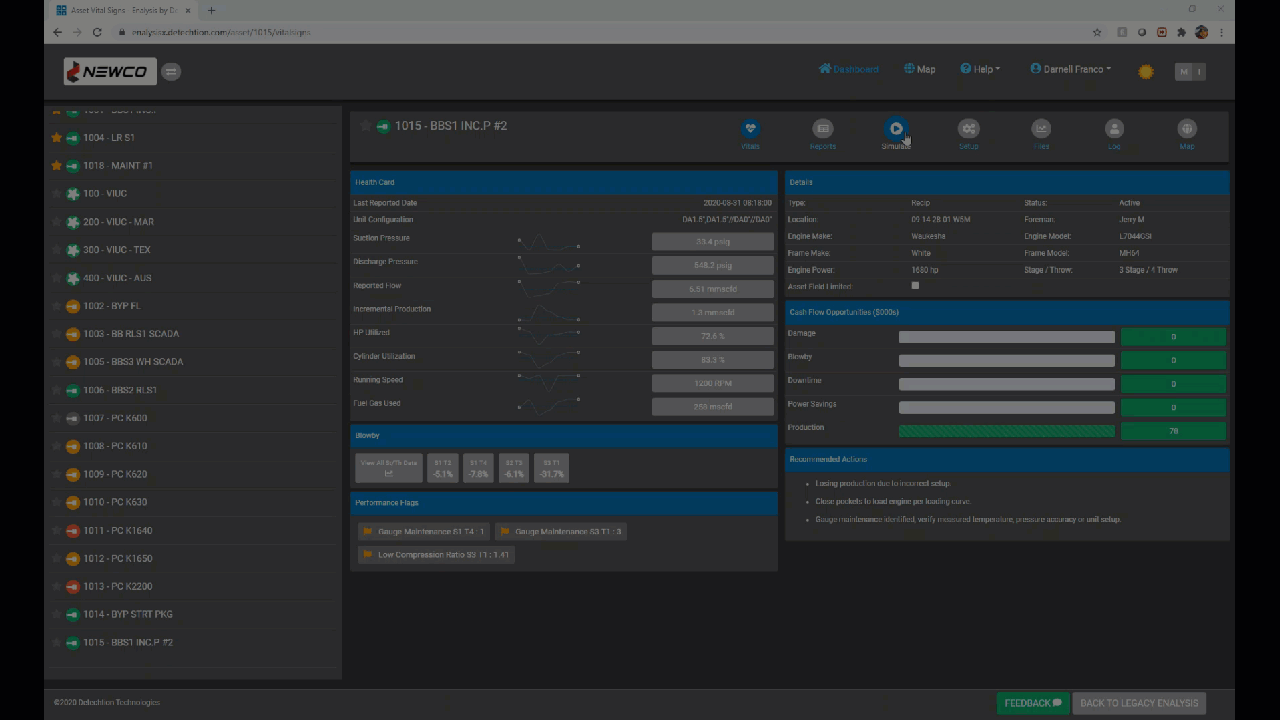
Task: Click flag icon on Gauge Maintenance S1 T4
Action: (368, 532)
